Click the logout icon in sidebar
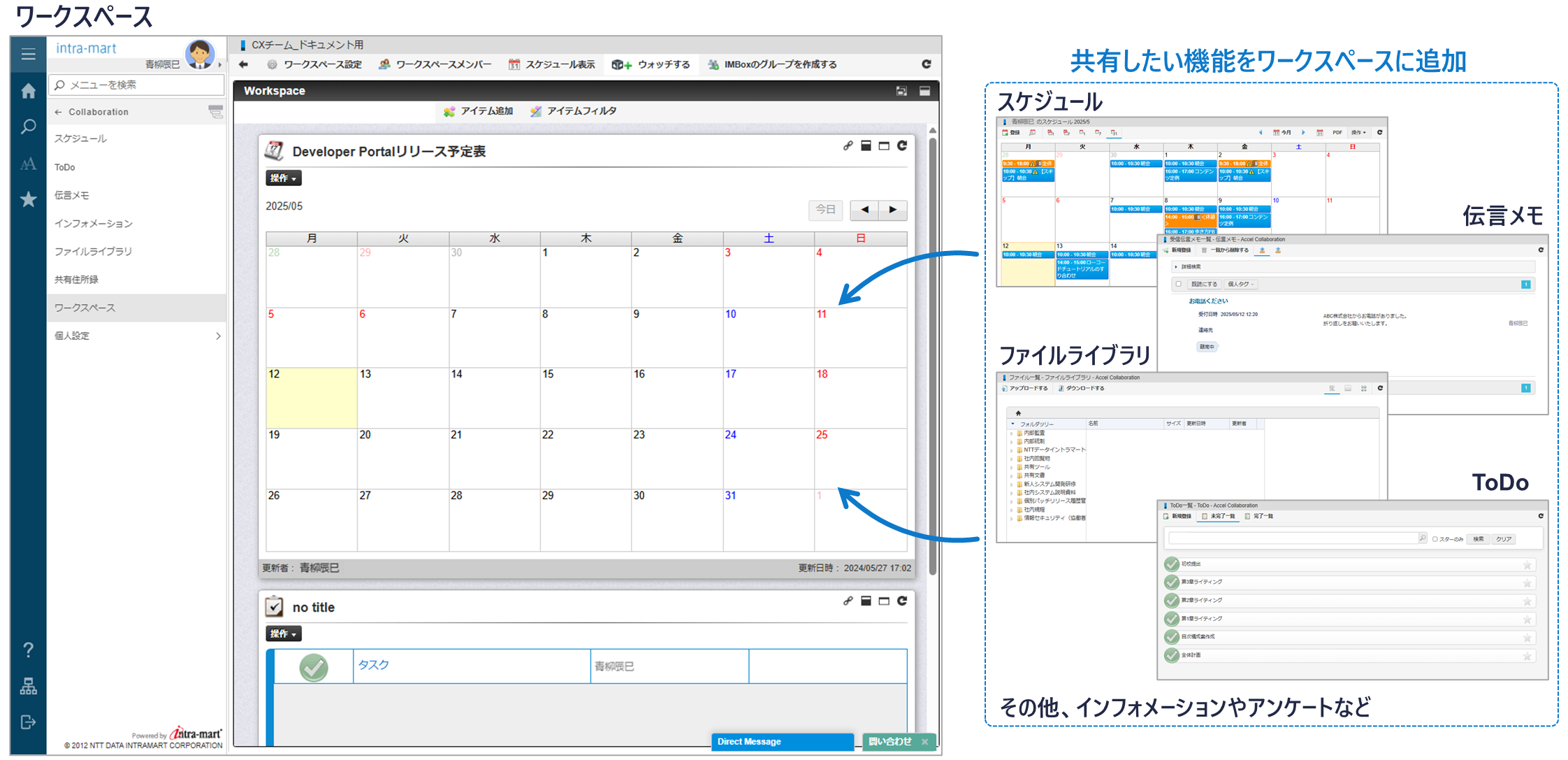The width and height of the screenshot is (1568, 760). click(28, 722)
